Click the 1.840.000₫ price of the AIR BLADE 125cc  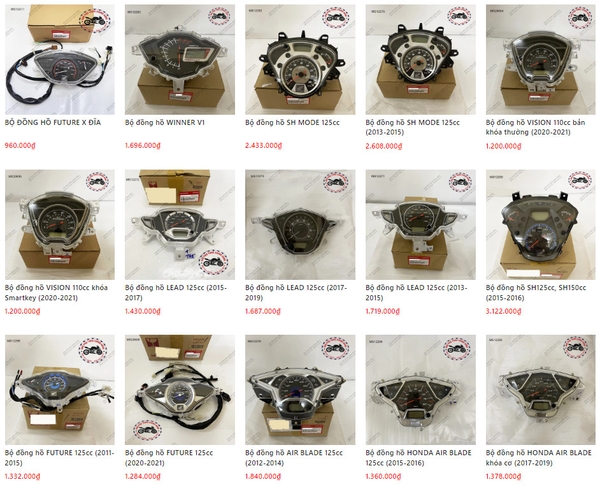(x=263, y=476)
